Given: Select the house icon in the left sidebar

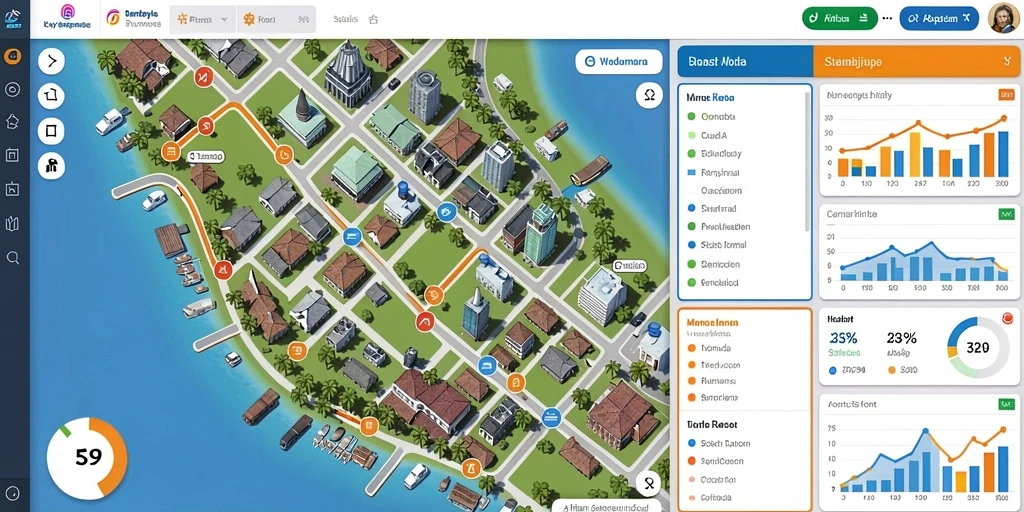Looking at the screenshot, I should tap(12, 121).
